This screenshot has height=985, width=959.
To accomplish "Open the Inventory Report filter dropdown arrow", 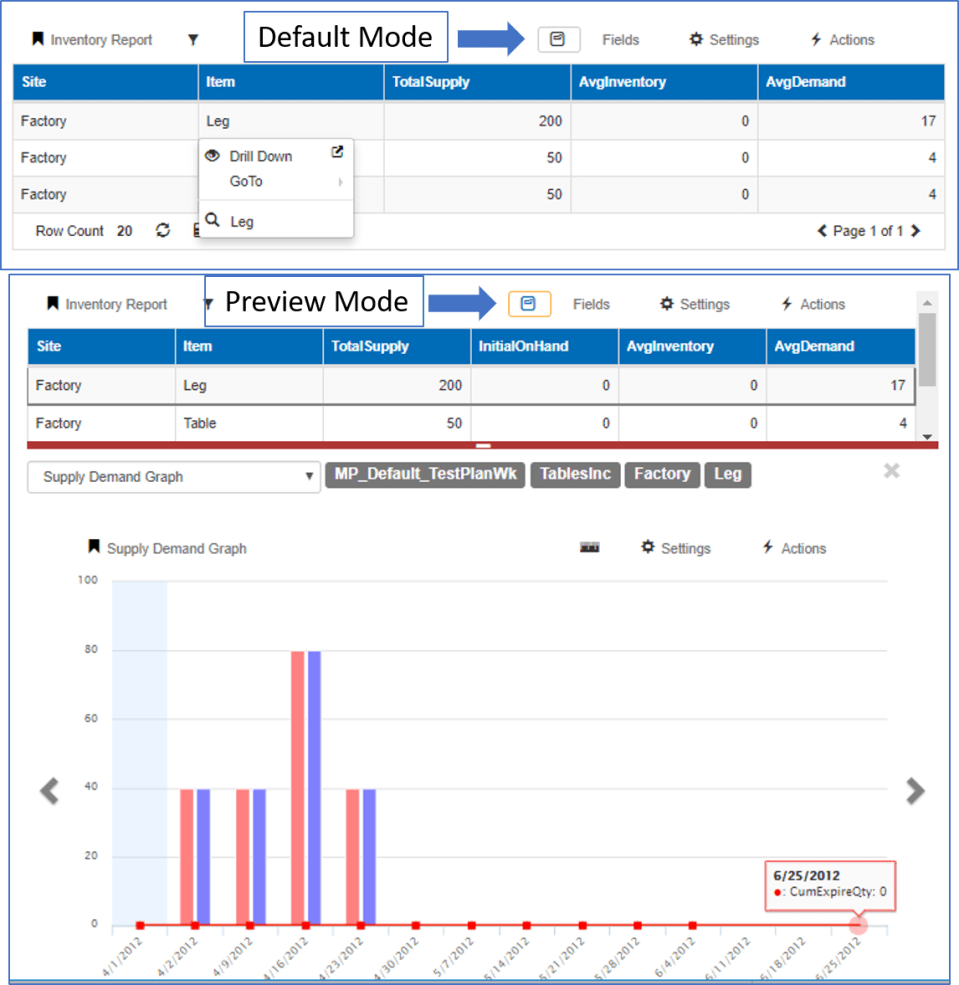I will [194, 40].
